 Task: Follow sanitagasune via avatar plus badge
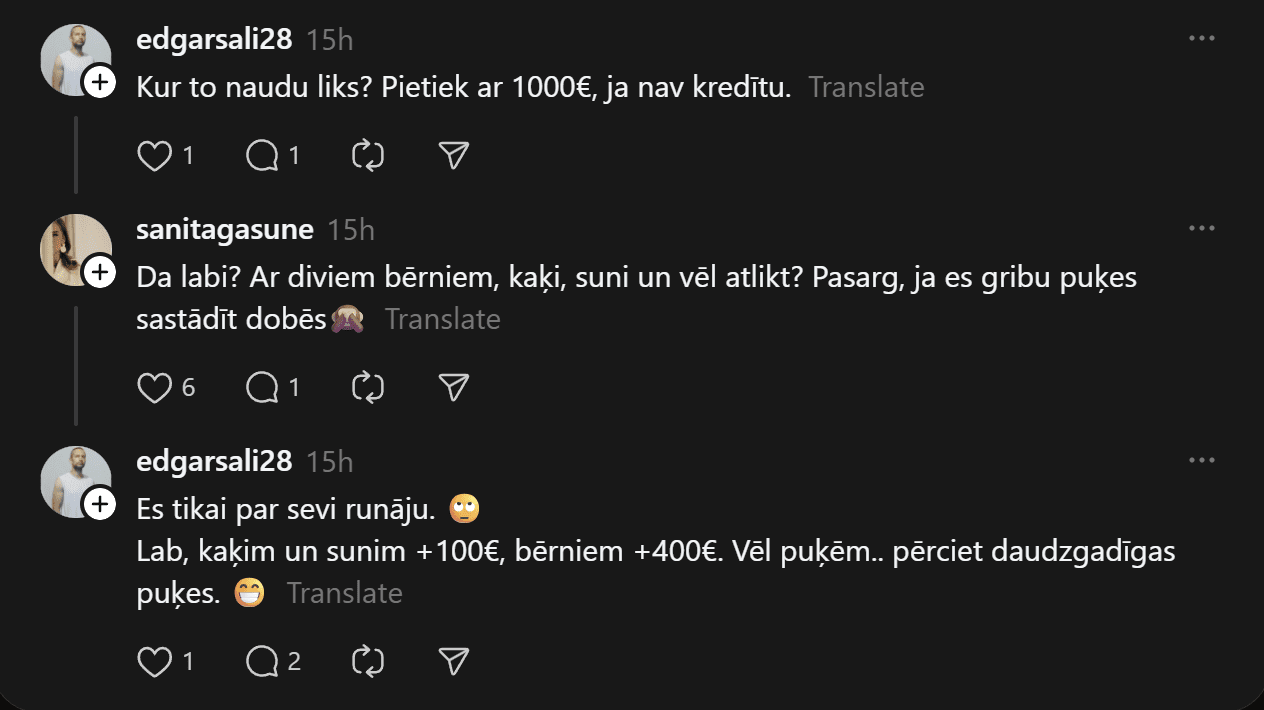coord(100,272)
